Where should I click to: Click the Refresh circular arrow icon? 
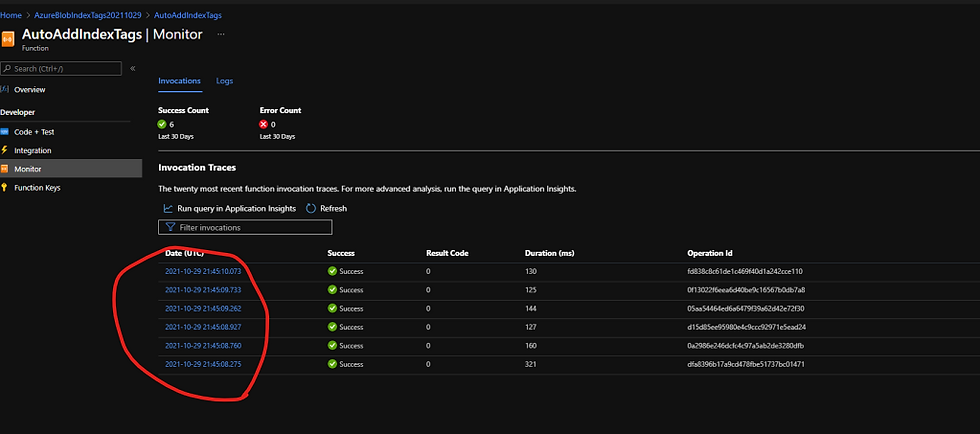pyautogui.click(x=311, y=208)
